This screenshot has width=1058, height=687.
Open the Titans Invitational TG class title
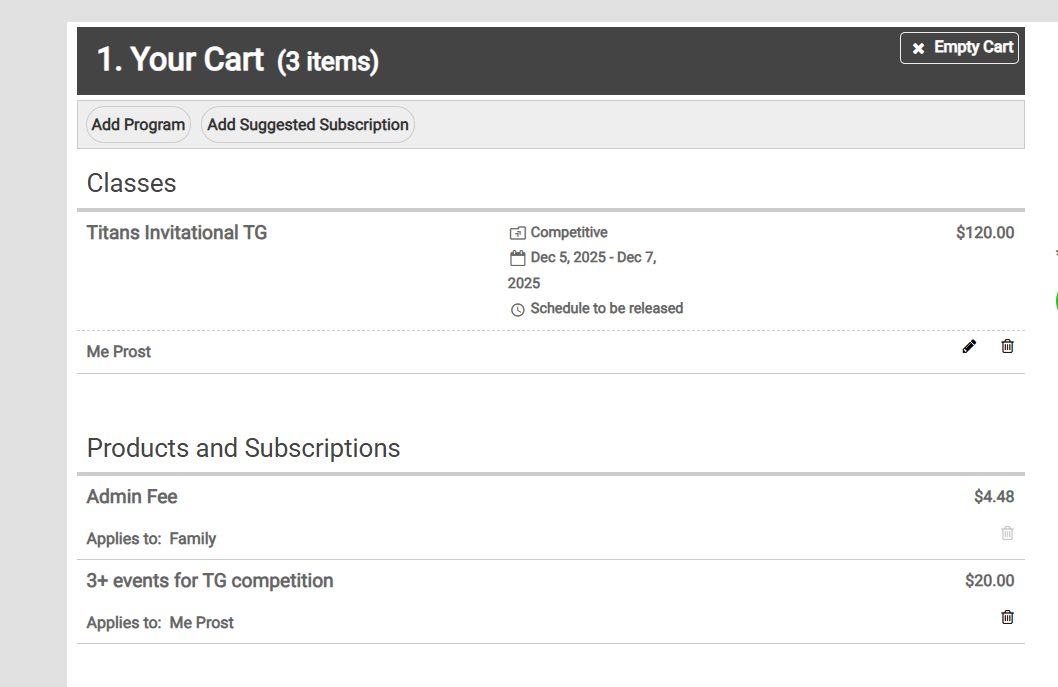point(177,233)
